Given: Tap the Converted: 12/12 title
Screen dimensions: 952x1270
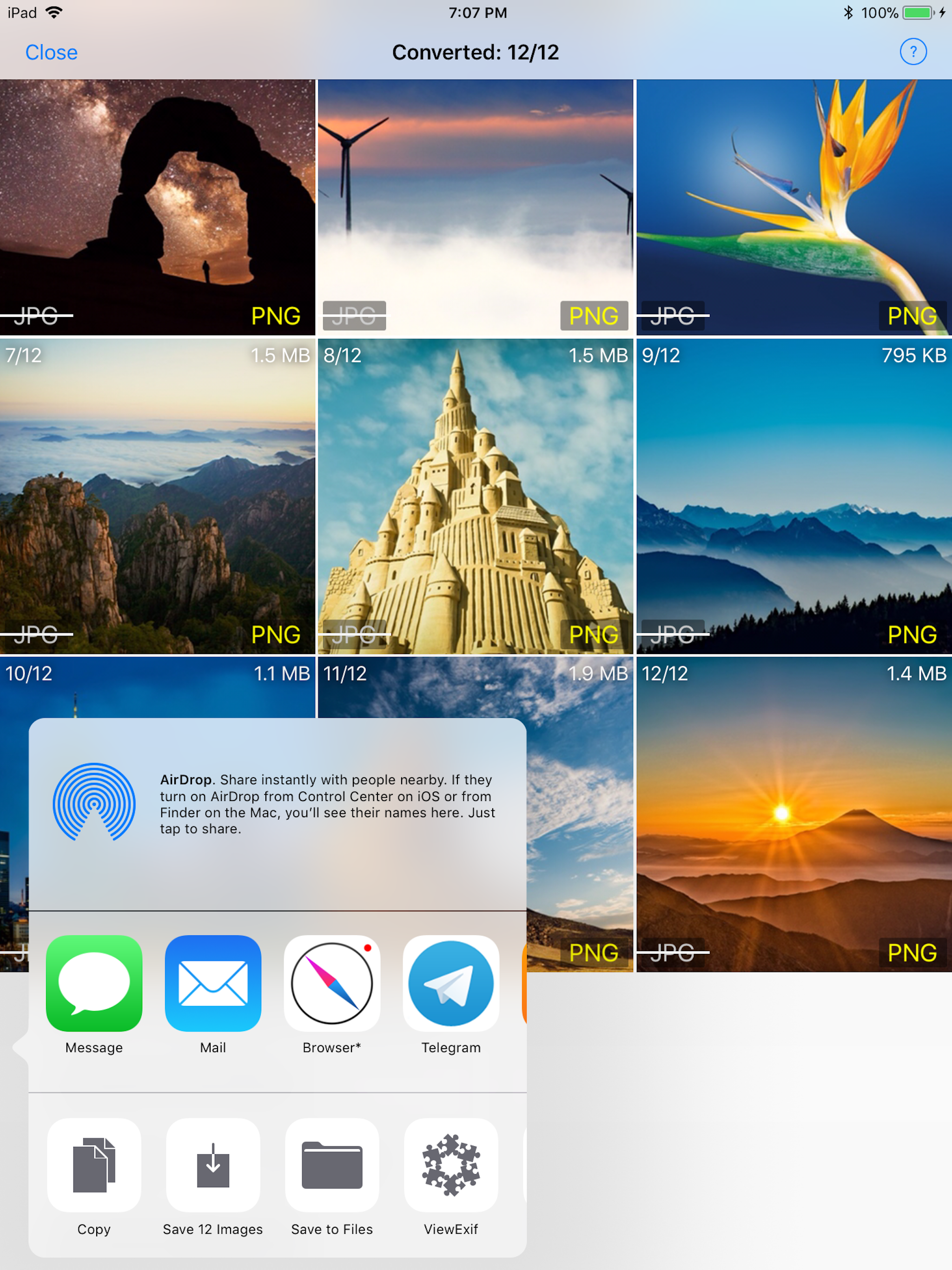Looking at the screenshot, I should pyautogui.click(x=476, y=52).
